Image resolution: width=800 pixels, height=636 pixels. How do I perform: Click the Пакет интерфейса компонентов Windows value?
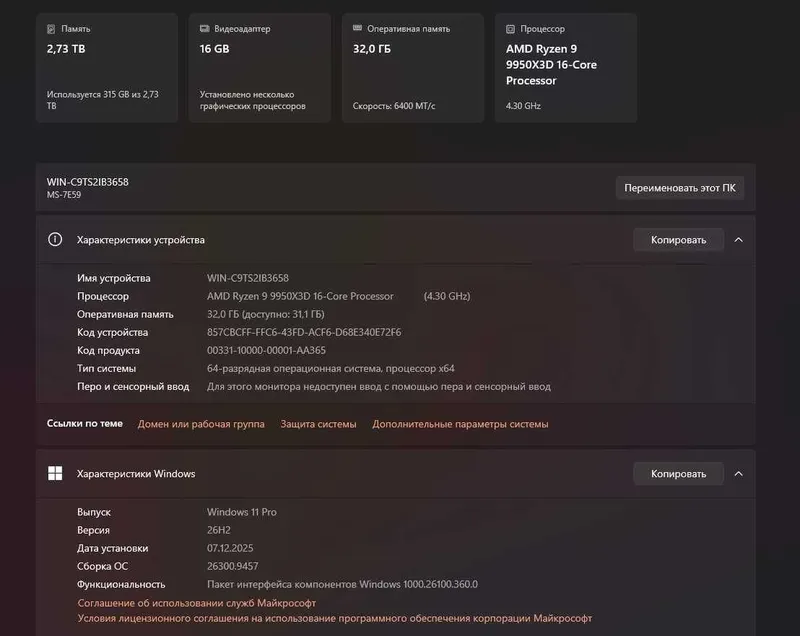point(342,584)
